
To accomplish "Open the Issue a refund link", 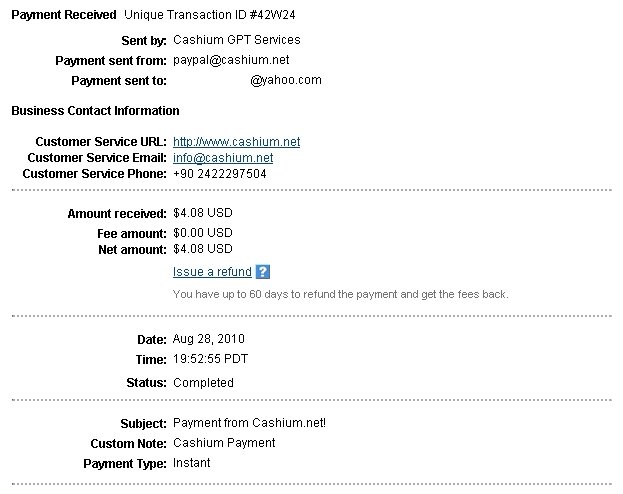I will point(212,272).
